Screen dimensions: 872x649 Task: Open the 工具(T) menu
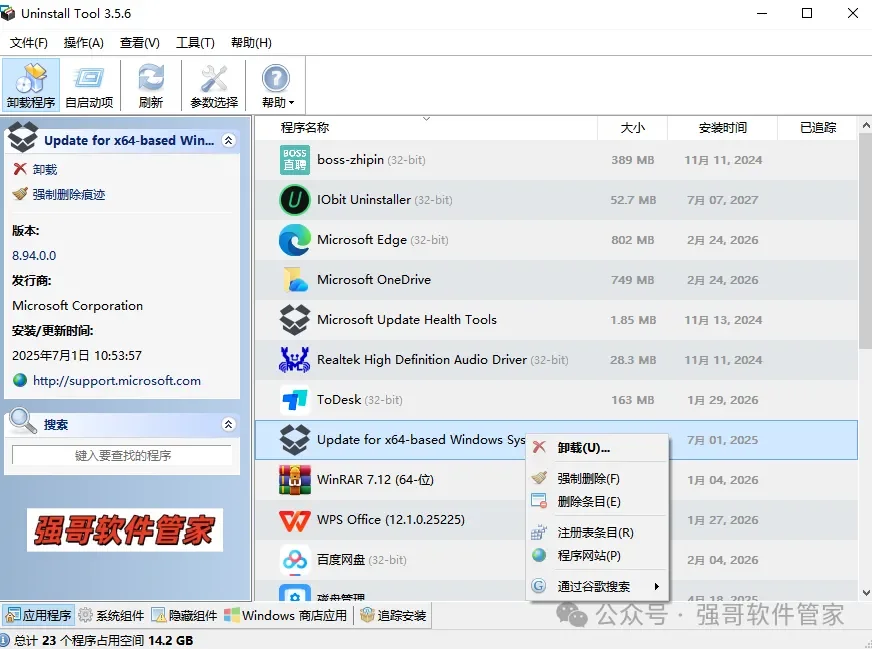coord(195,43)
